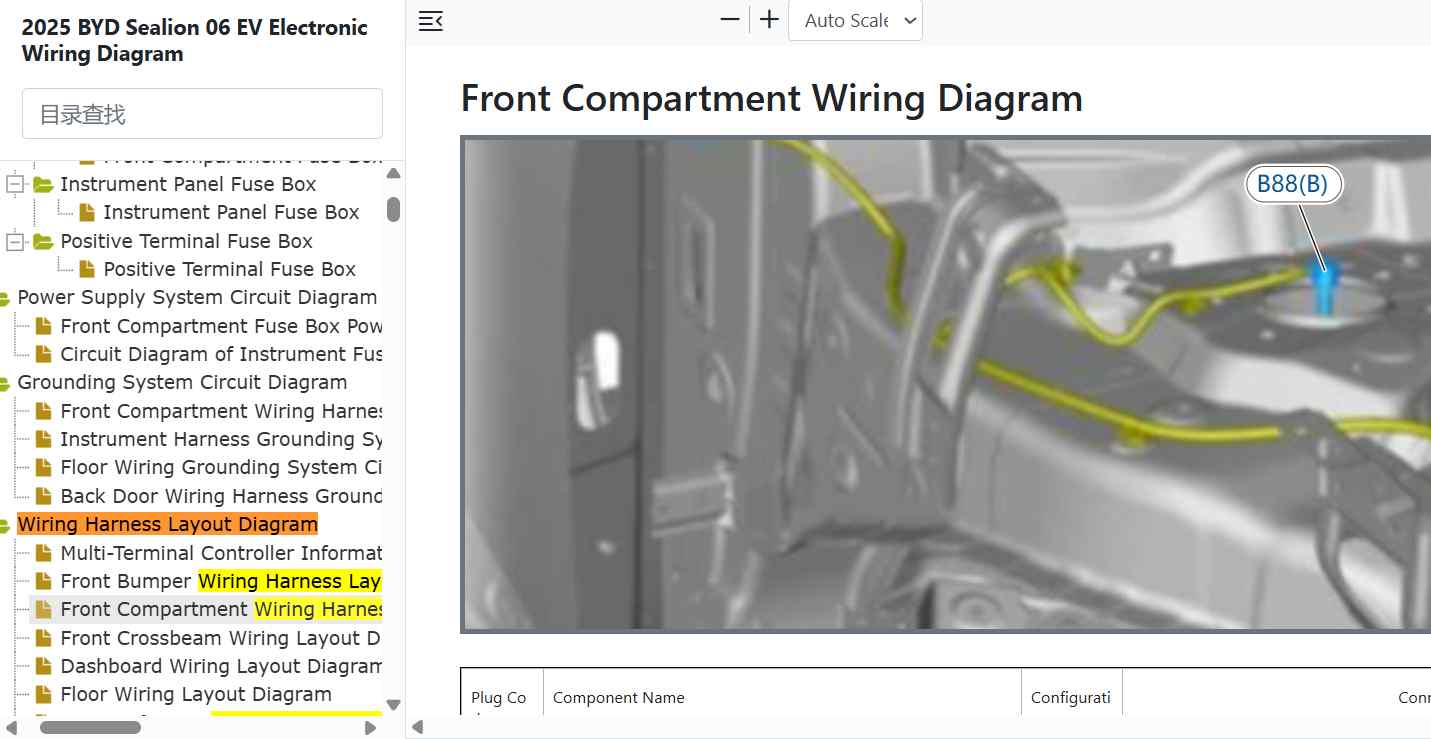The image size is (1431, 739).
Task: Click document icon beside Multi-Terminal Controller item
Action: point(43,553)
